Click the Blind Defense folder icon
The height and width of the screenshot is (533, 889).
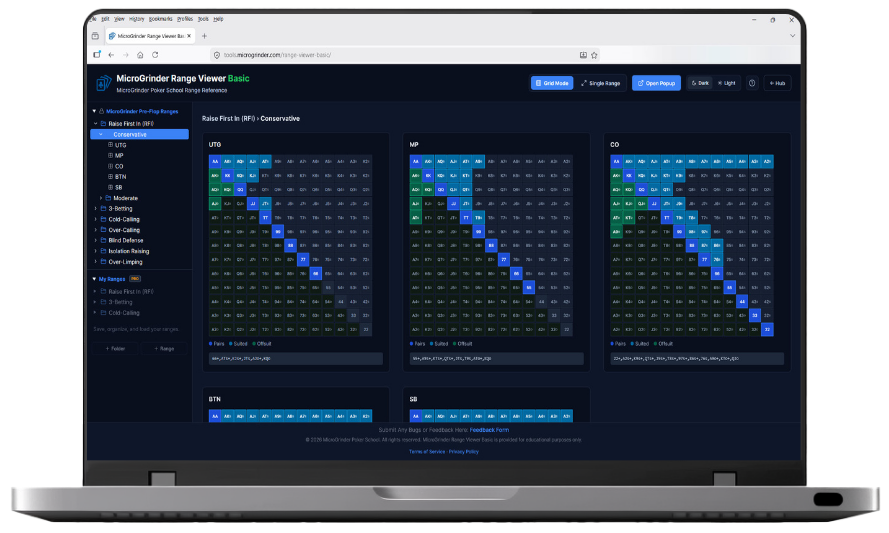click(x=103, y=240)
